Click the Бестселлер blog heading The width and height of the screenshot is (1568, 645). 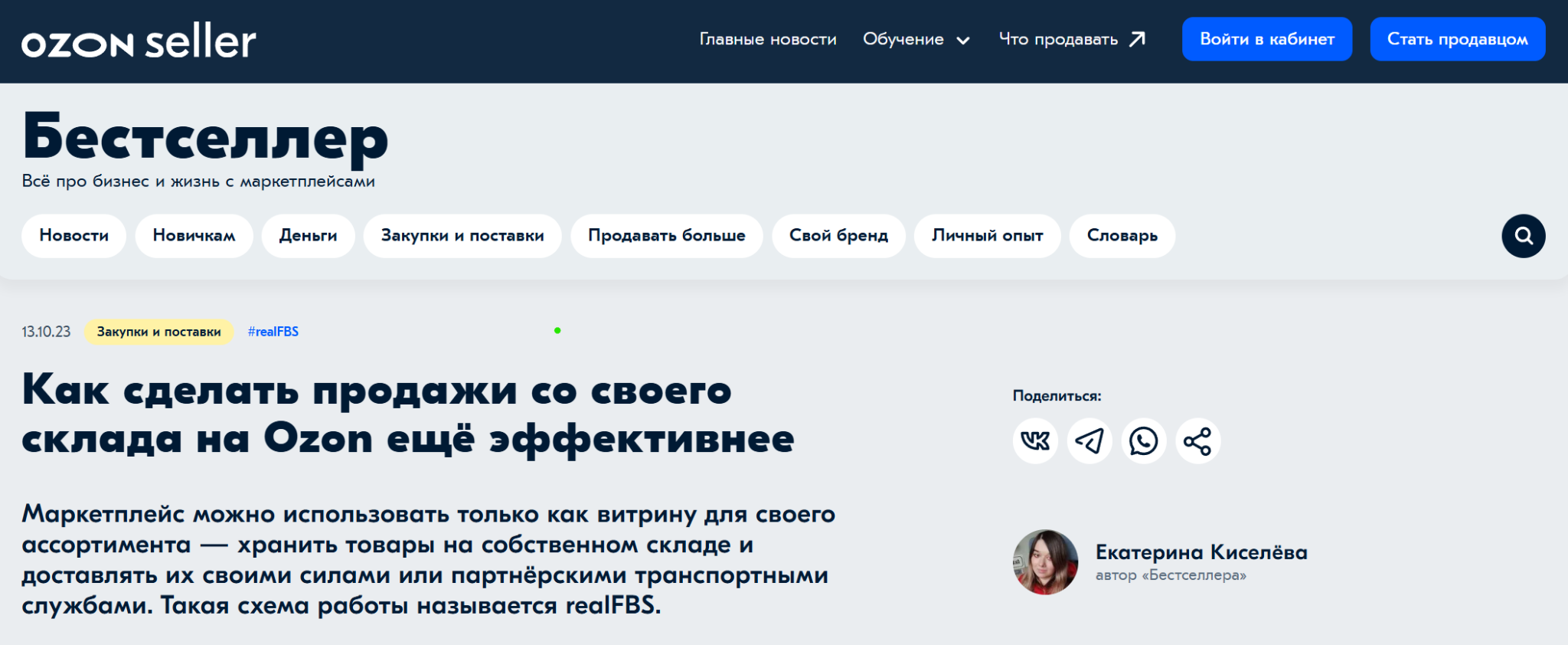pos(205,138)
